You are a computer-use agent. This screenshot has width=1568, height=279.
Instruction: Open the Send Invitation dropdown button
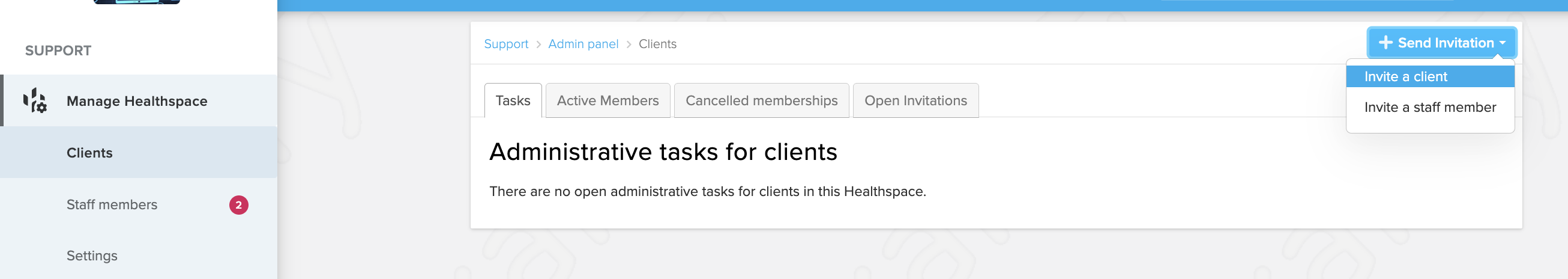click(x=1441, y=43)
